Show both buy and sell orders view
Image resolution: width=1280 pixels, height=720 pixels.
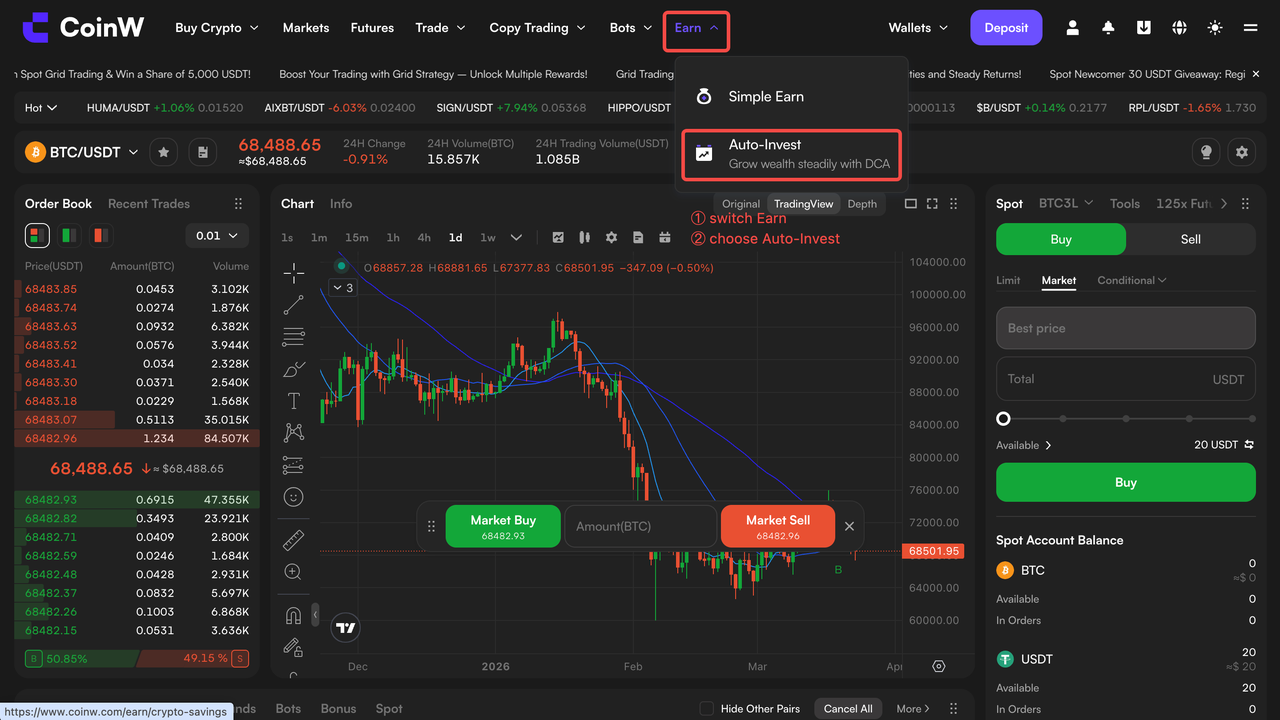(x=37, y=235)
